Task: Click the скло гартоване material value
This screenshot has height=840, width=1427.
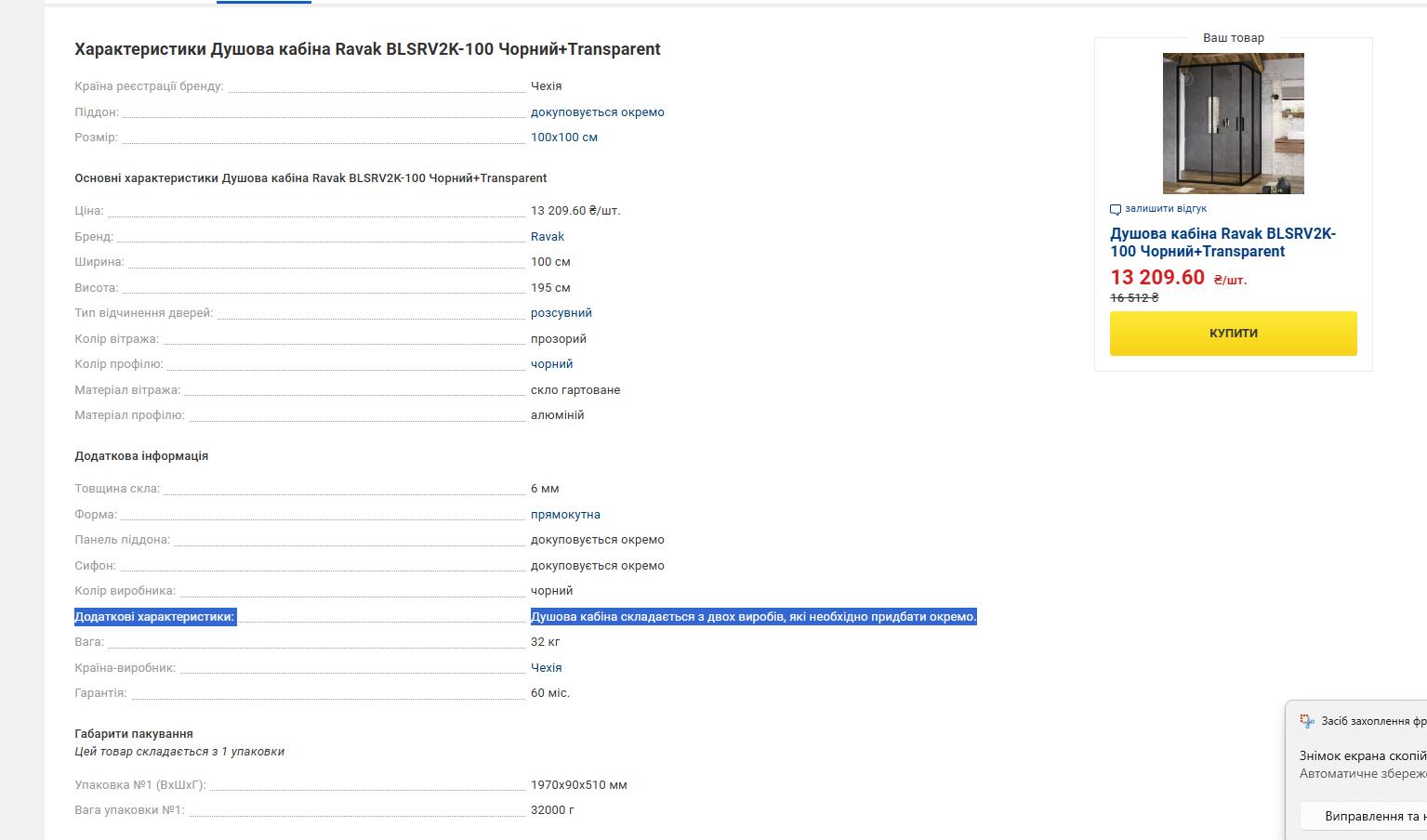Action: point(575,390)
